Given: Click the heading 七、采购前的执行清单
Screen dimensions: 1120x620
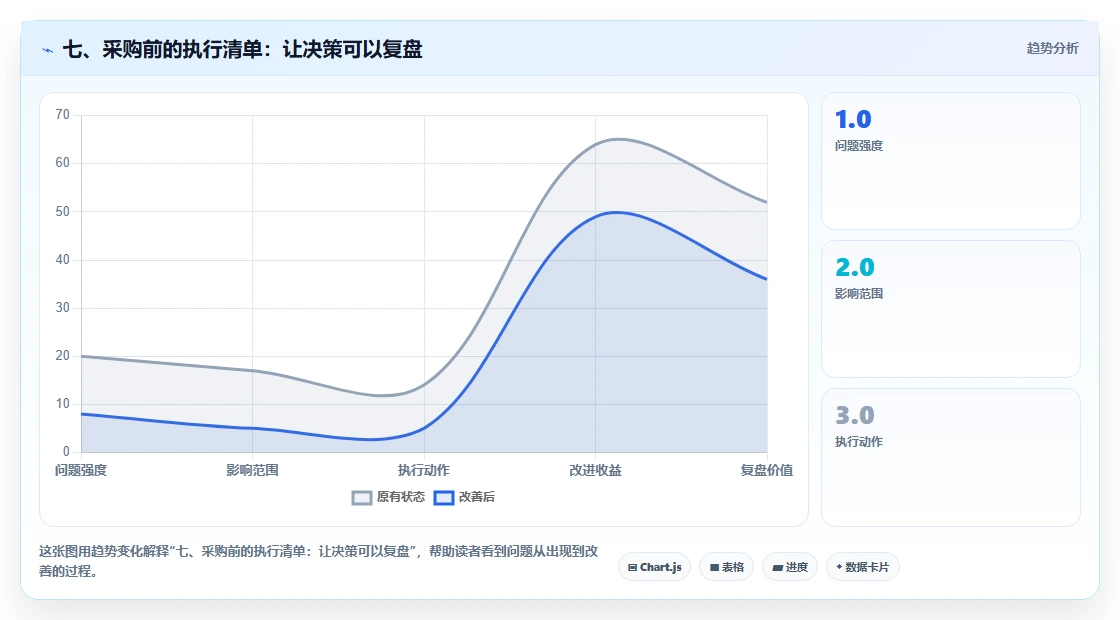Looking at the screenshot, I should coord(243,49).
